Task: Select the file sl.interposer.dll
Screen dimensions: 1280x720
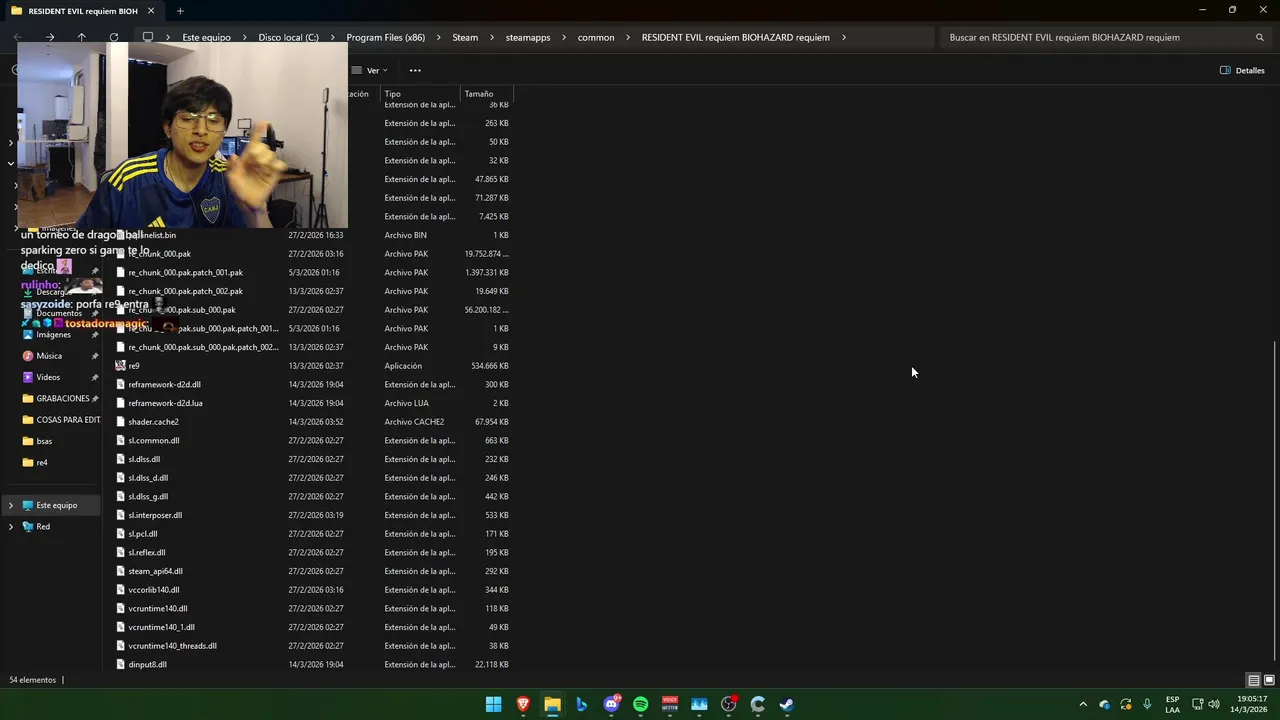Action: point(155,515)
